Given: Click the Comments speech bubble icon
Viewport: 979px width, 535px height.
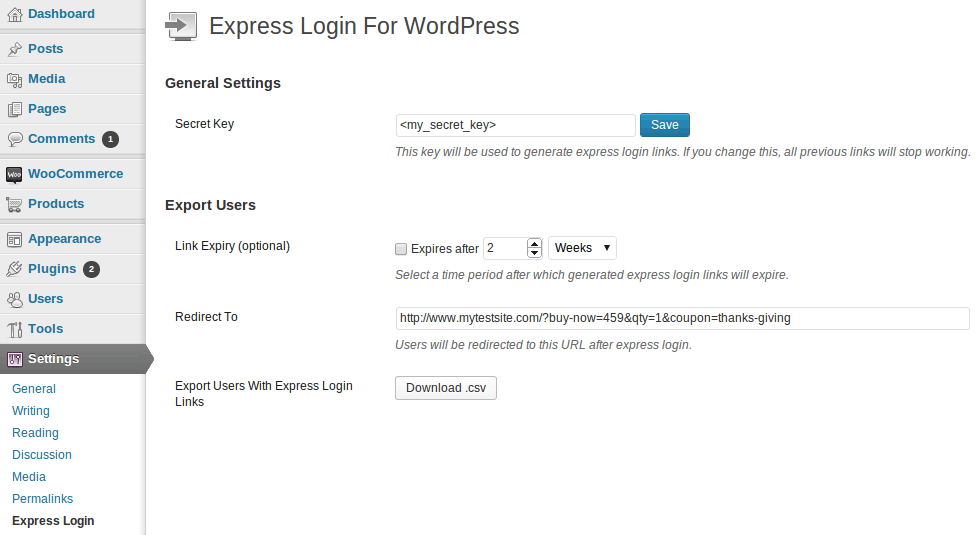Looking at the screenshot, I should [x=14, y=139].
